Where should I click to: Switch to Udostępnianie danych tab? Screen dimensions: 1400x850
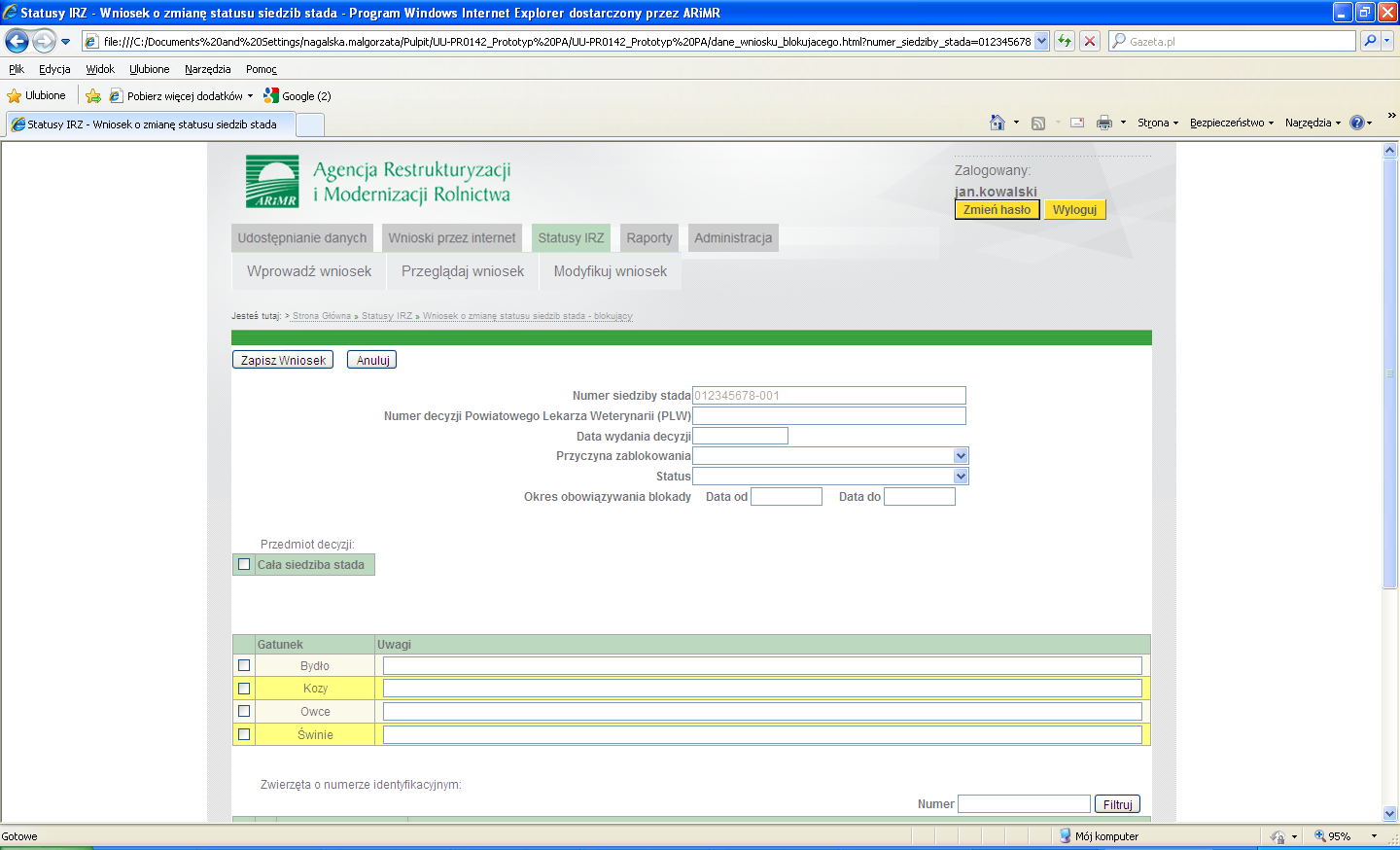[302, 238]
